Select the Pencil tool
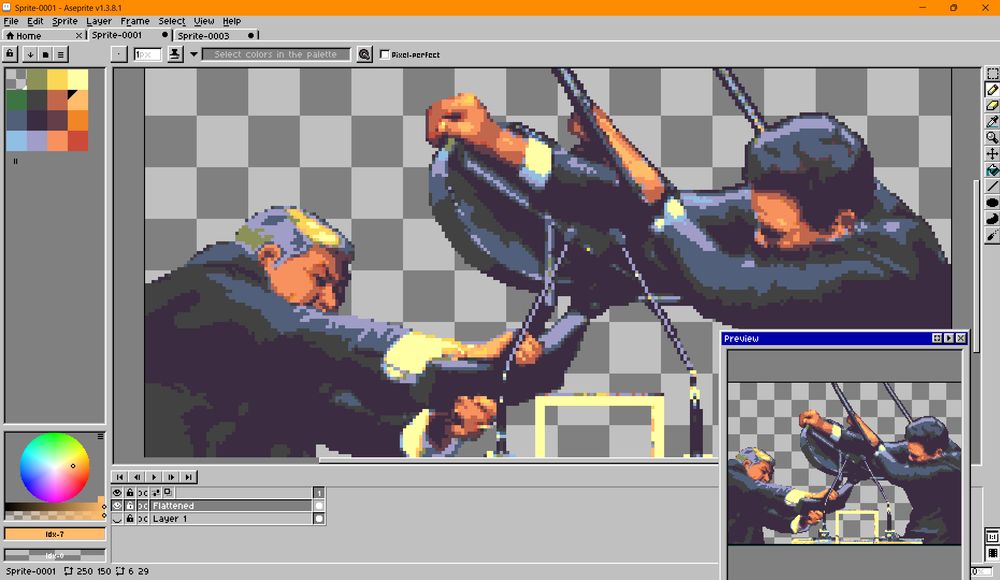The image size is (1000, 580). (x=992, y=90)
